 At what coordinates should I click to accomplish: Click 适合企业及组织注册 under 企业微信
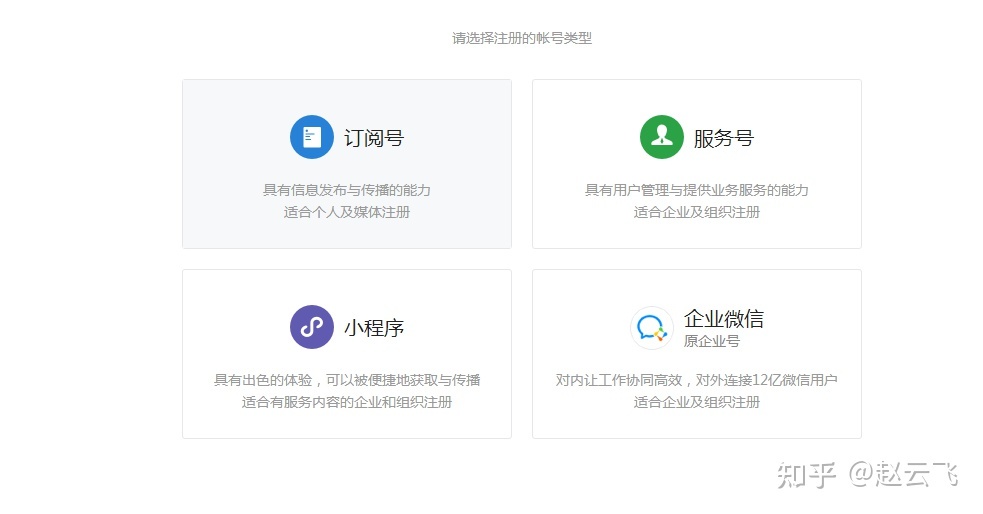click(x=697, y=402)
